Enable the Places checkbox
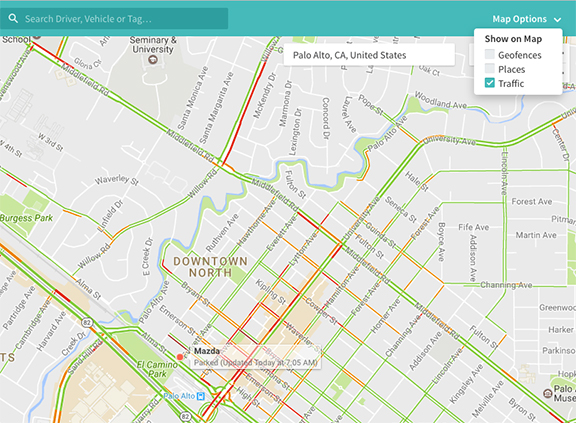 point(490,69)
